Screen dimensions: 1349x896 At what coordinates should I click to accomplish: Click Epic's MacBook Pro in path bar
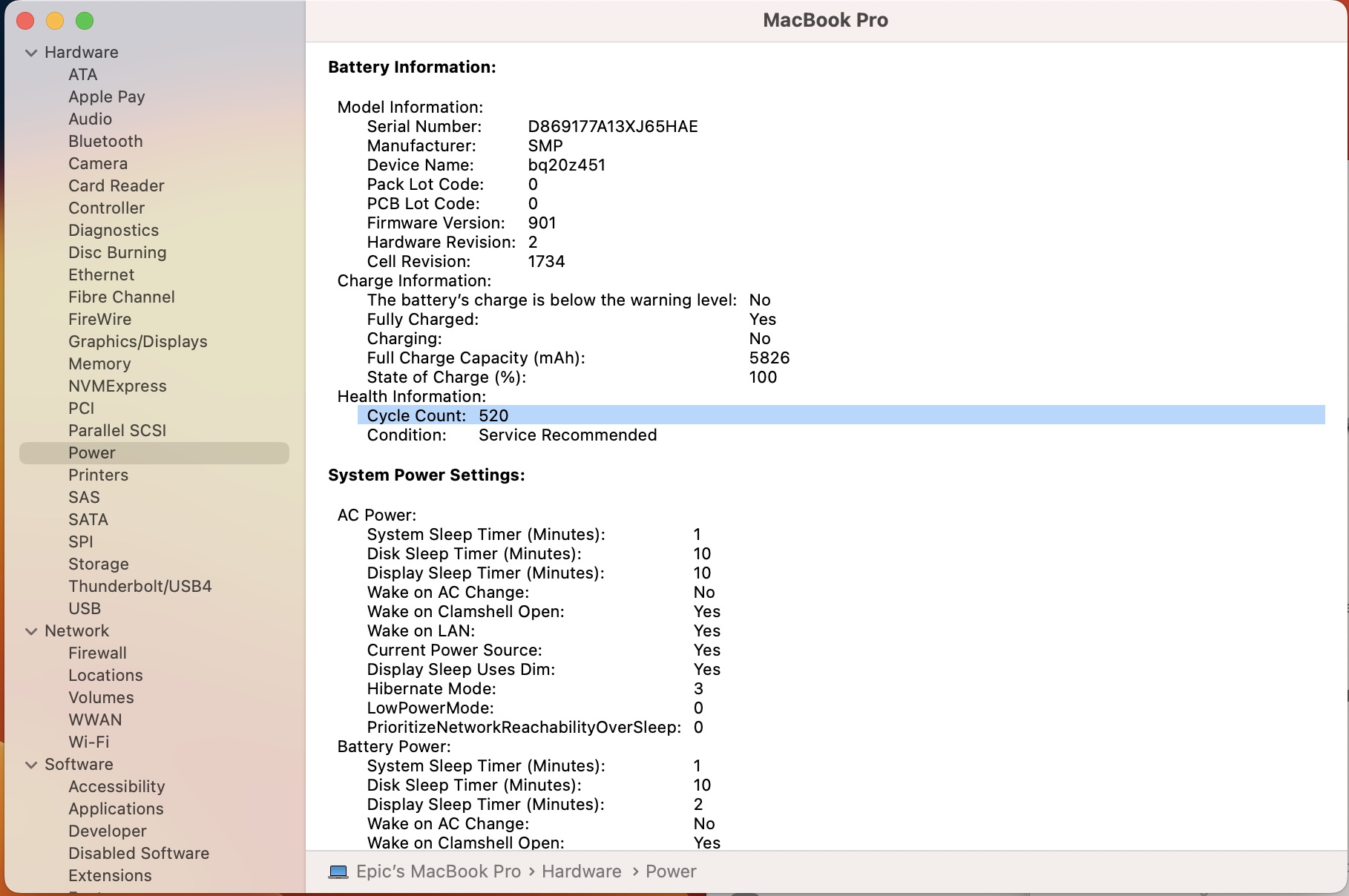438,872
